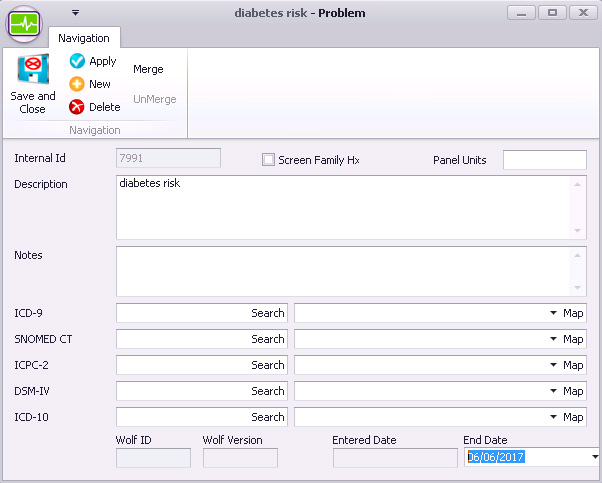Viewport: 602px width, 483px height.
Task: Expand the ICD-10 mapping dropdown
Action: (553, 417)
